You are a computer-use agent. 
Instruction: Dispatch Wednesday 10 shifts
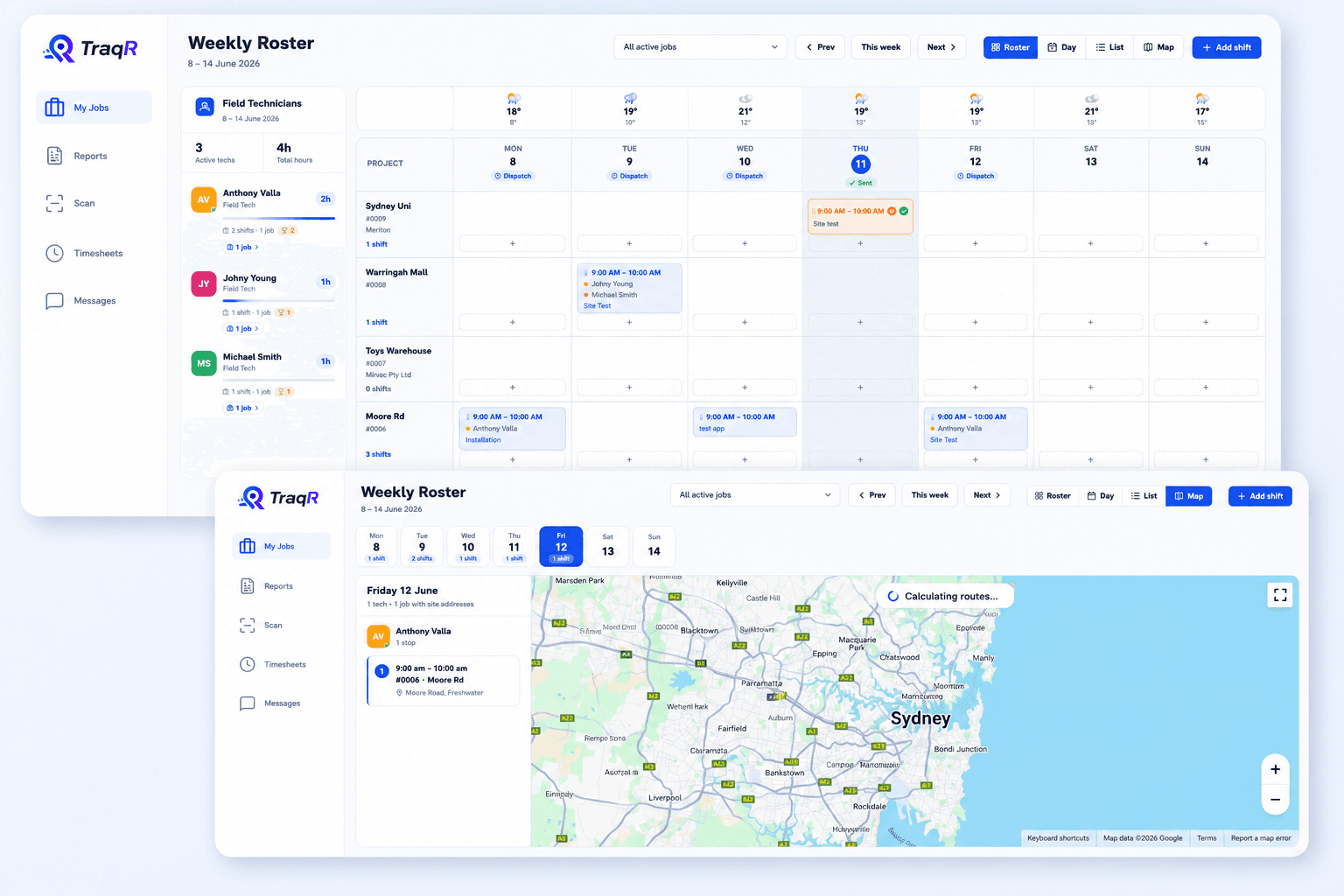click(x=745, y=176)
